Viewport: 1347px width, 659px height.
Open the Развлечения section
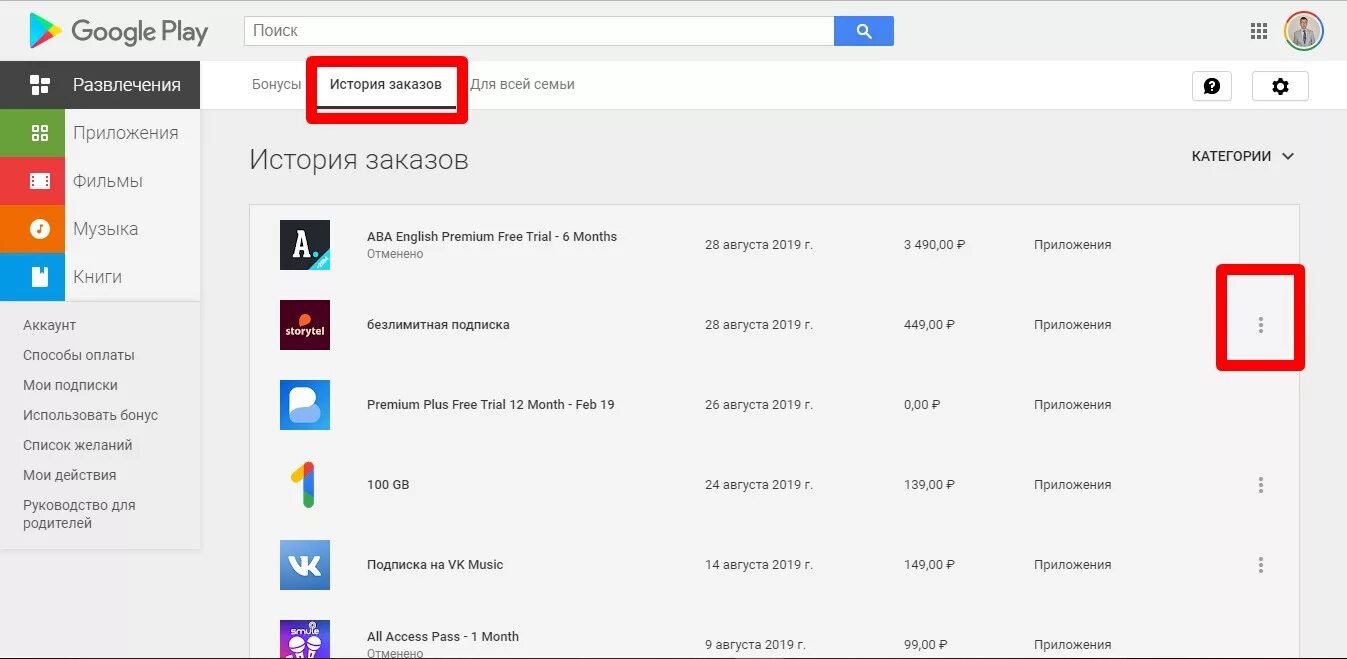click(100, 85)
